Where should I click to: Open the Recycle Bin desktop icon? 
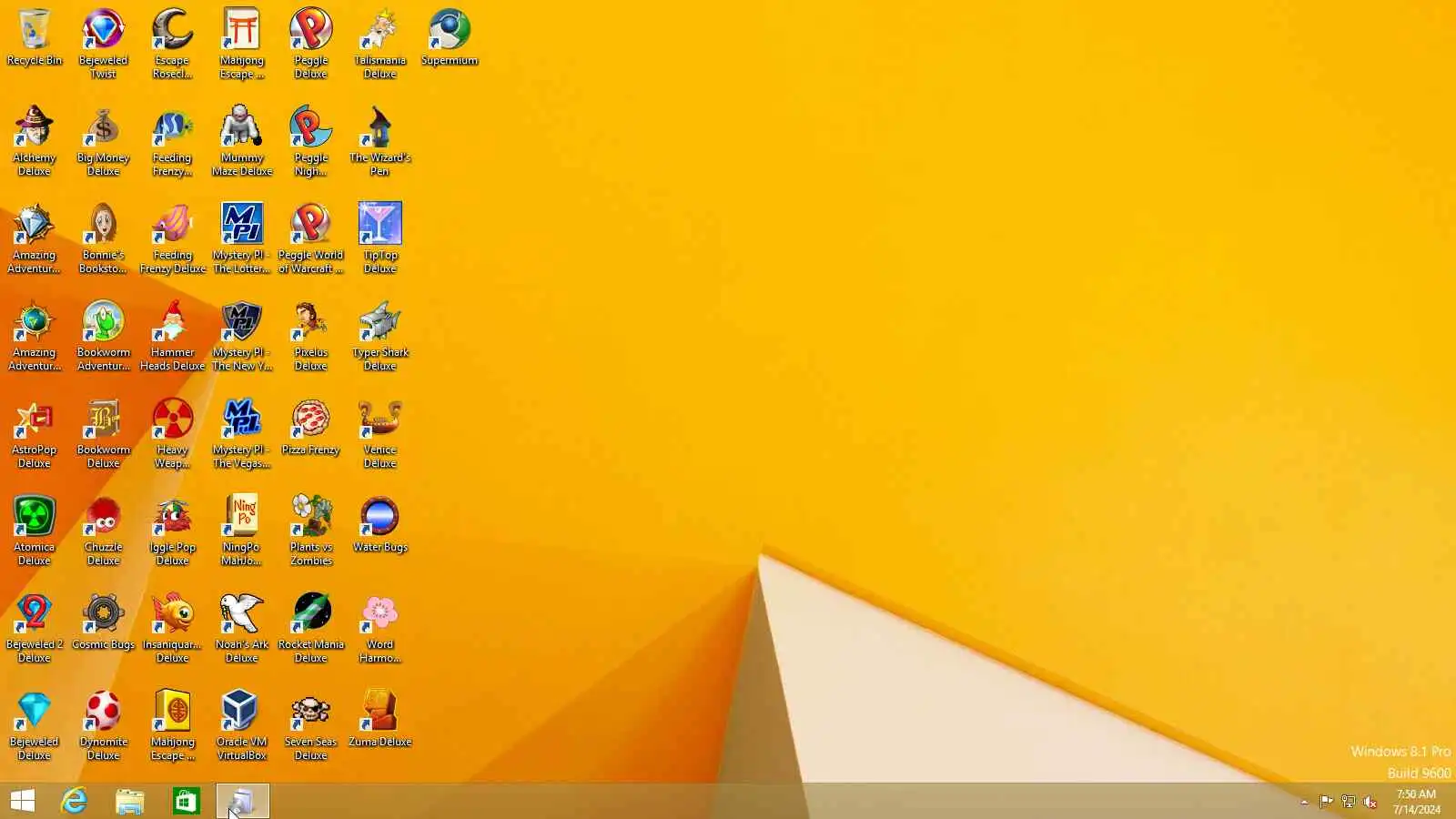tap(35, 38)
